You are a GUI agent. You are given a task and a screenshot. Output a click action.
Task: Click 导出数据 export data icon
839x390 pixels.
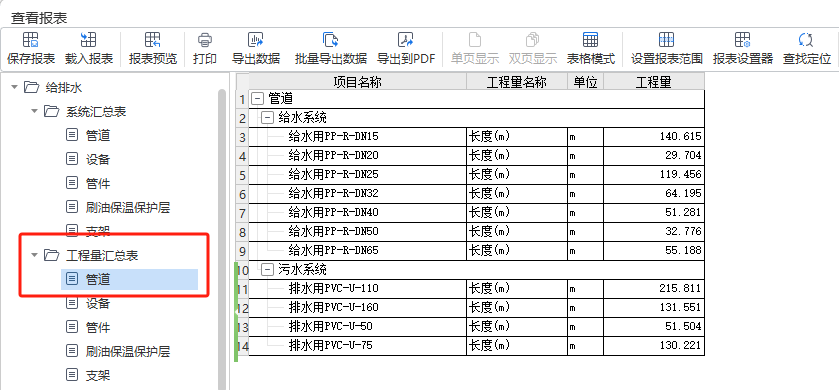[256, 40]
